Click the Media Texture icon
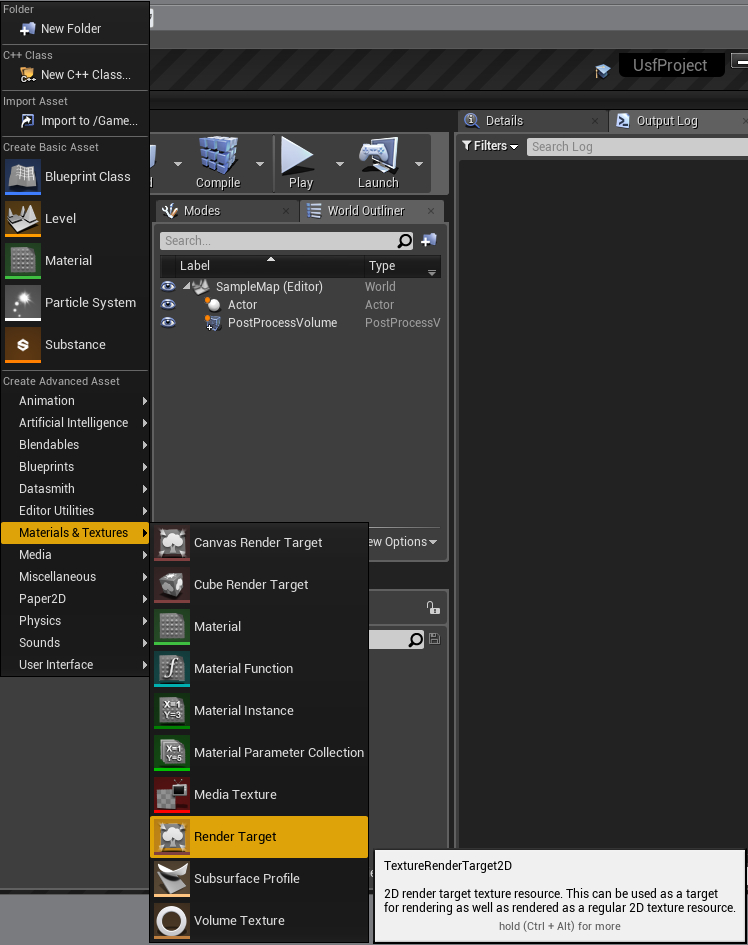748x945 pixels. tap(172, 794)
